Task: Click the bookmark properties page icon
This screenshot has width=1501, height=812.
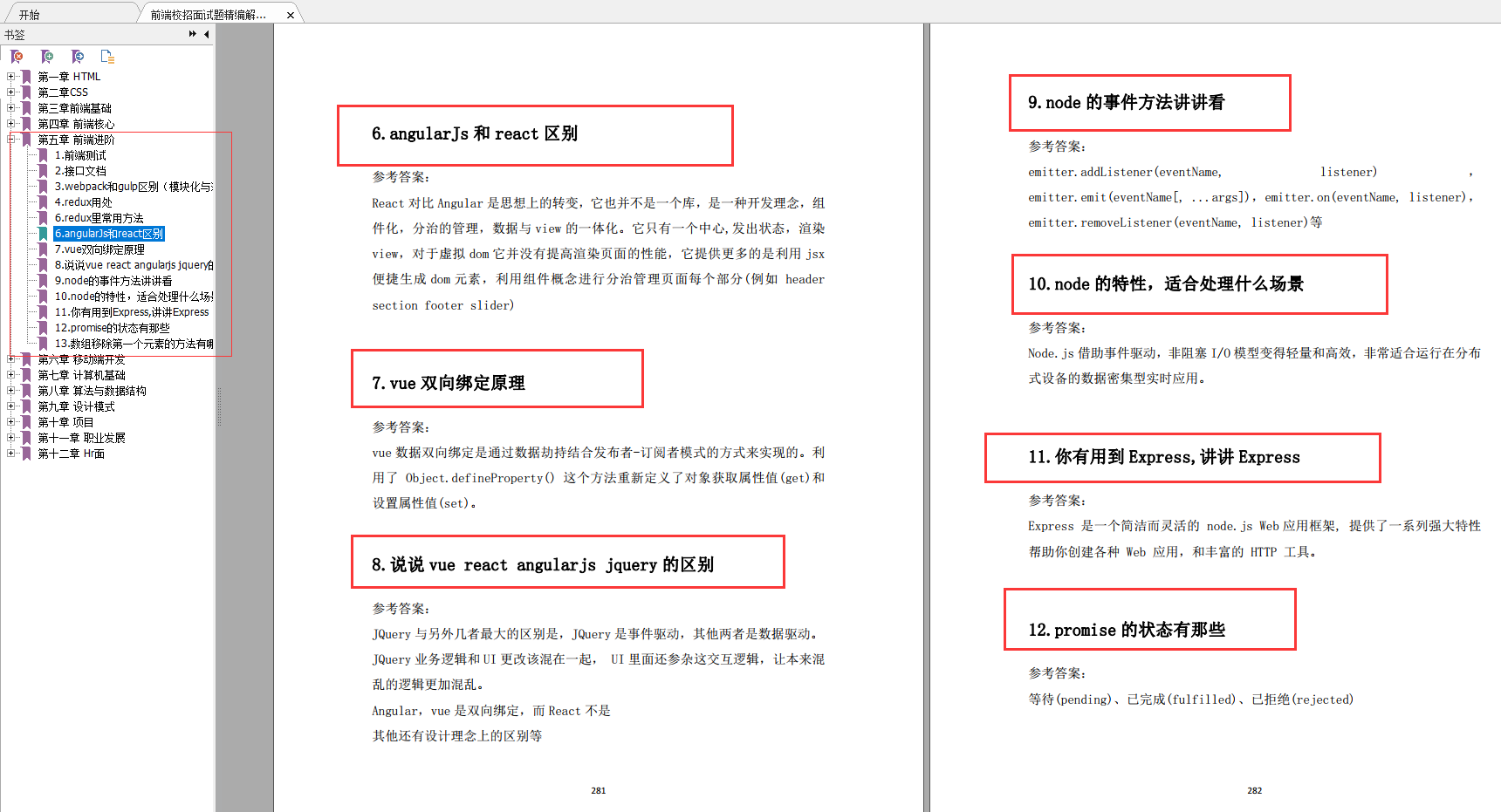Action: point(107,57)
